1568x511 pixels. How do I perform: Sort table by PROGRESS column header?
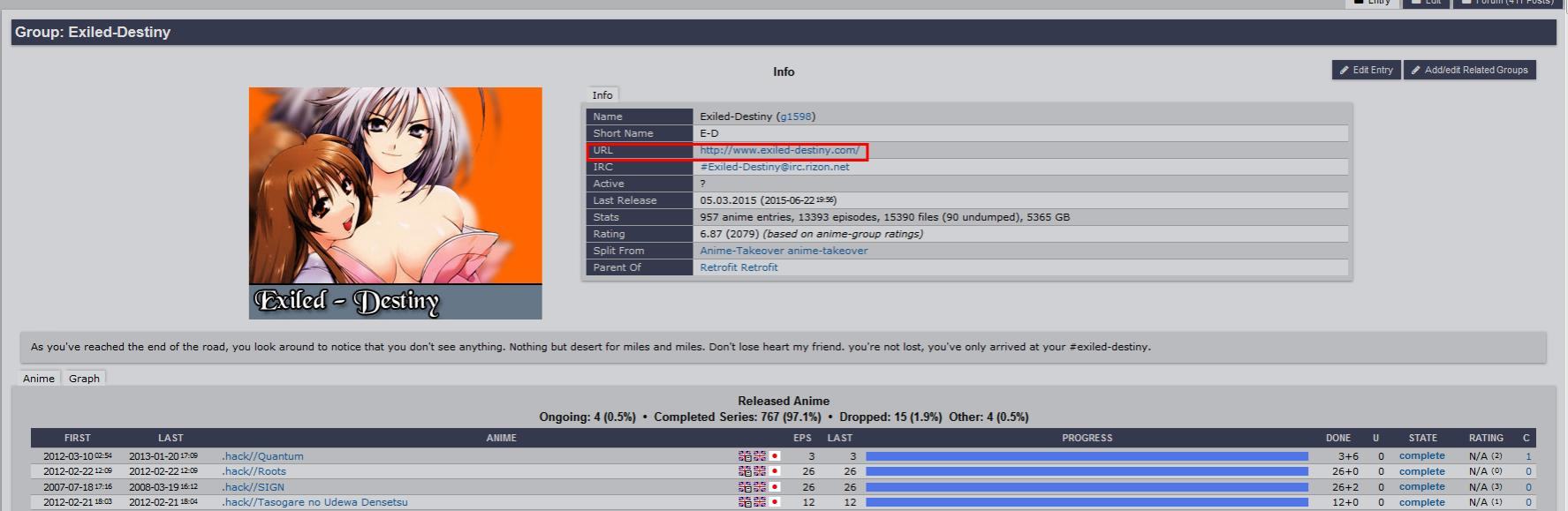pyautogui.click(x=1087, y=438)
